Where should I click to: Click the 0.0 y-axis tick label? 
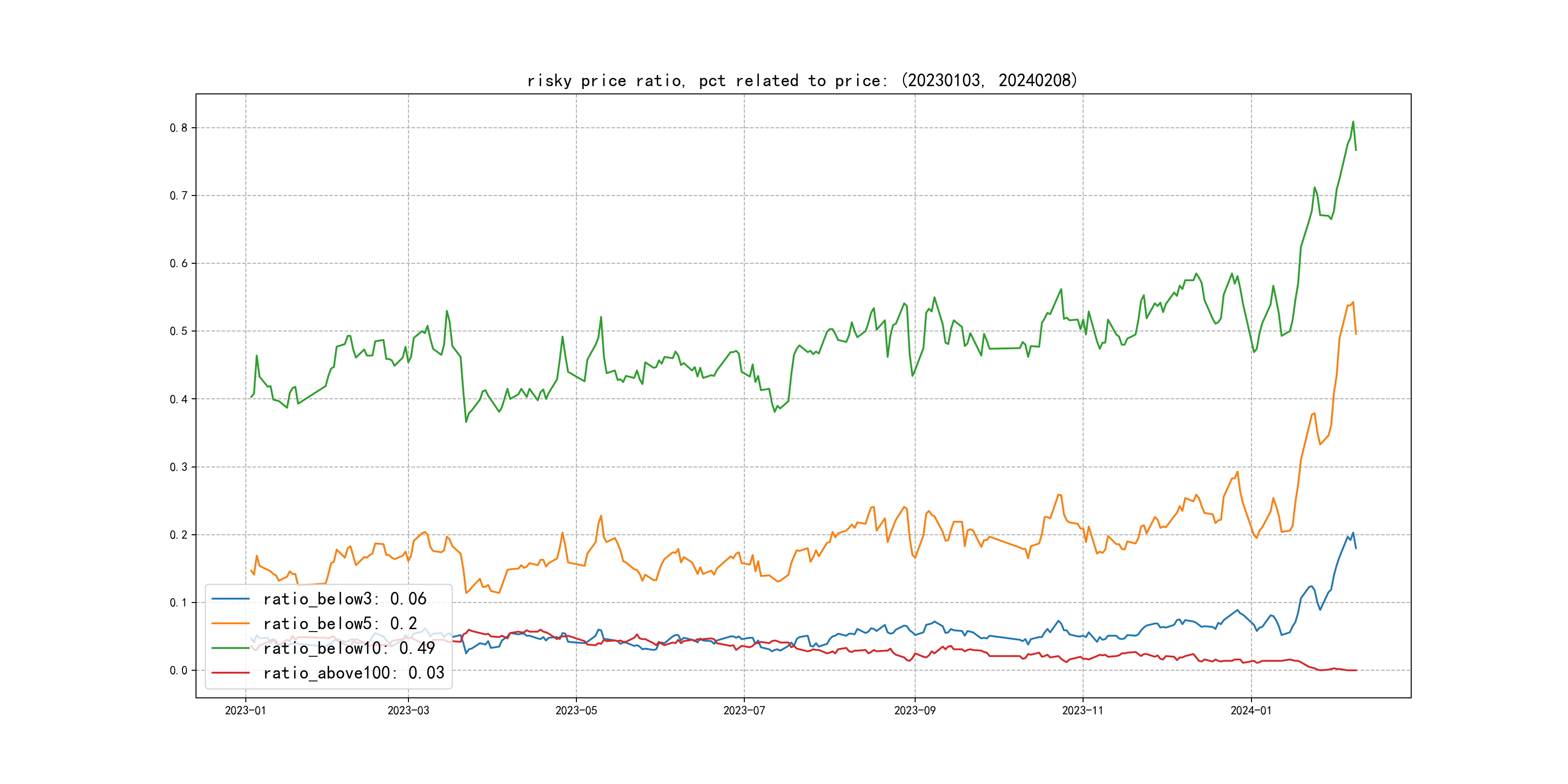(179, 670)
